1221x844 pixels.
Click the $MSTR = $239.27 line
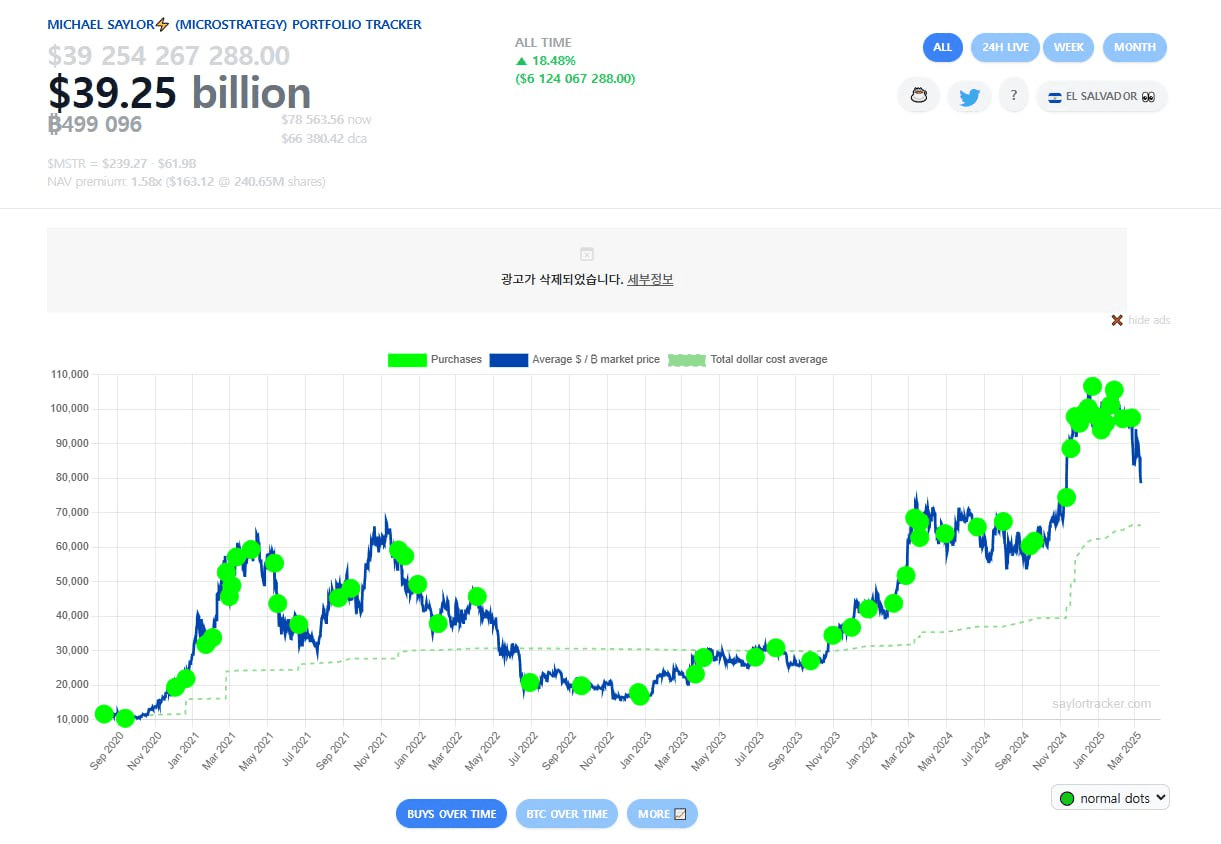point(122,163)
